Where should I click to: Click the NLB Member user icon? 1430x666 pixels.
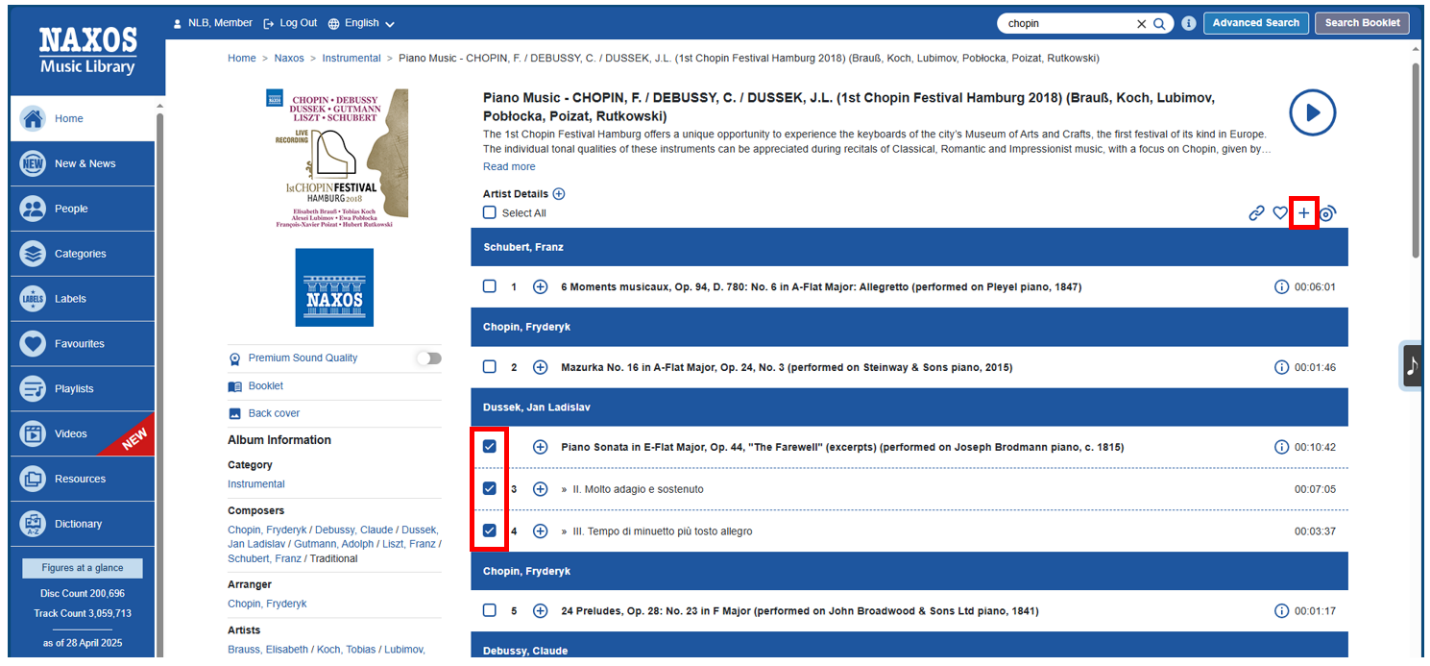click(177, 23)
